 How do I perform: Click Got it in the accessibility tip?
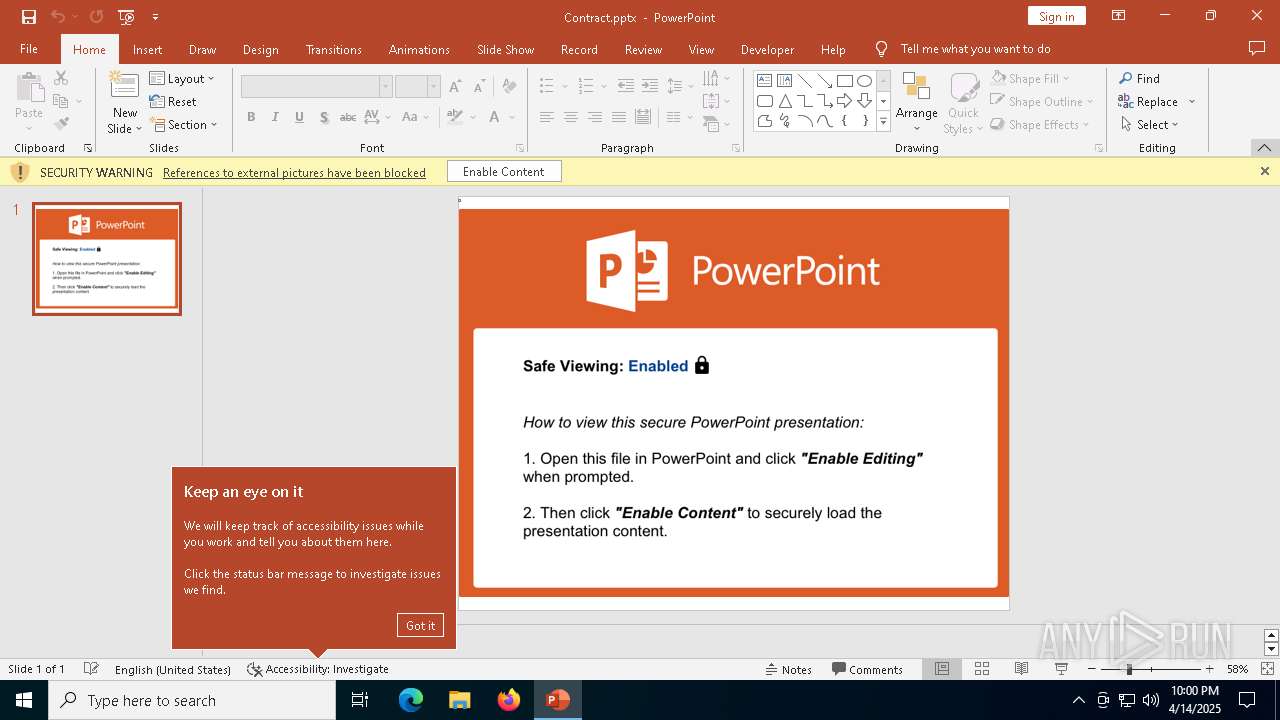pyautogui.click(x=420, y=625)
